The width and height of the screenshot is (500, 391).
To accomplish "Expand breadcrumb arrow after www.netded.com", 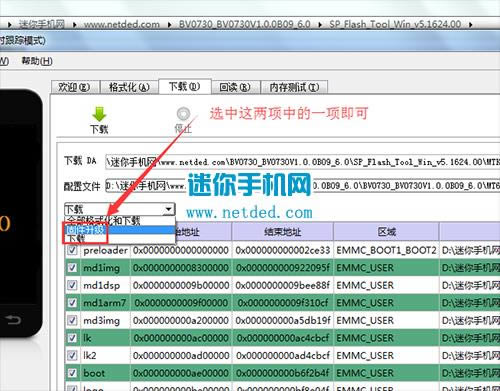I will (x=169, y=25).
